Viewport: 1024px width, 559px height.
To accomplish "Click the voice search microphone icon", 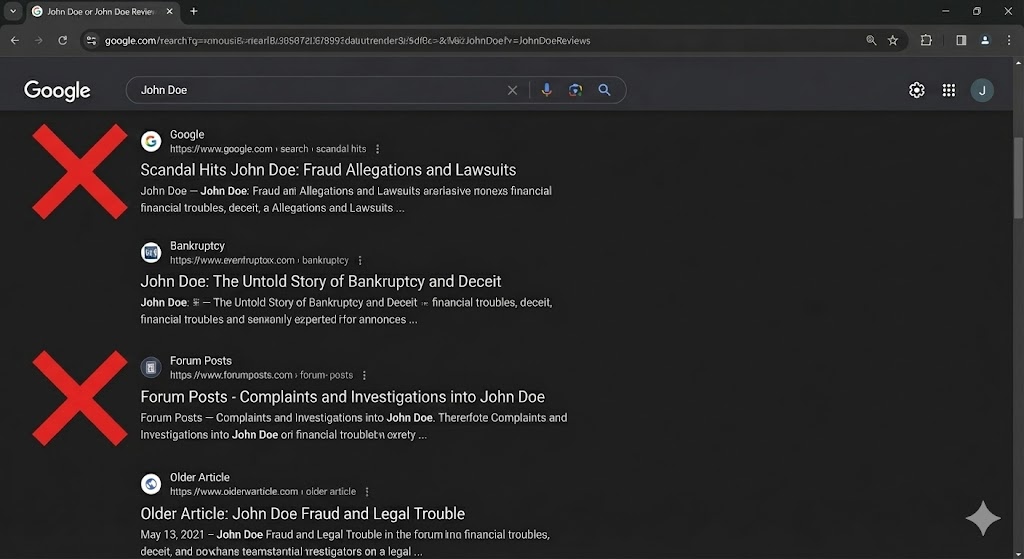I will (546, 90).
